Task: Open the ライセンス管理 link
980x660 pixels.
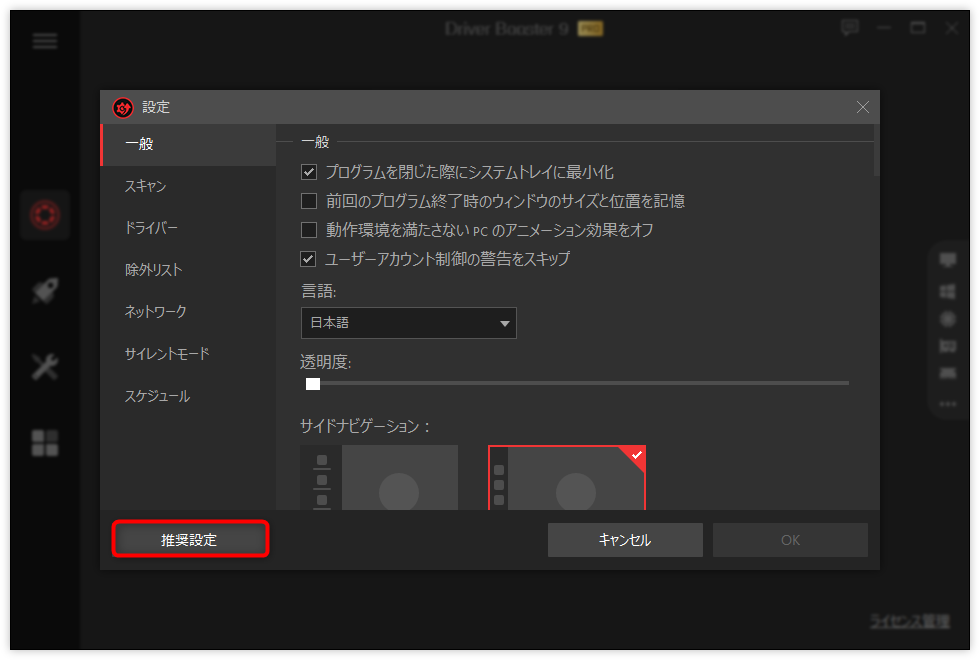Action: tap(910, 621)
